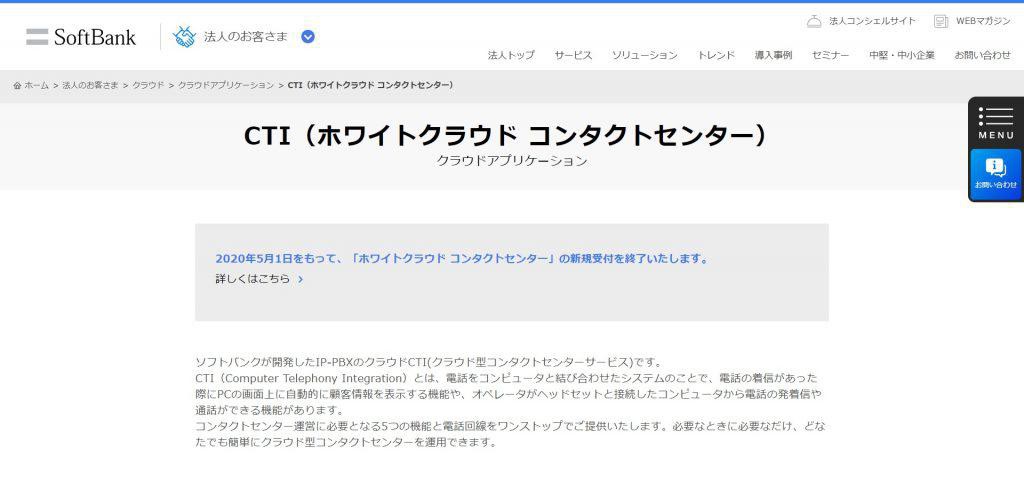
Task: Open the ソリューション menu item
Action: tap(645, 56)
